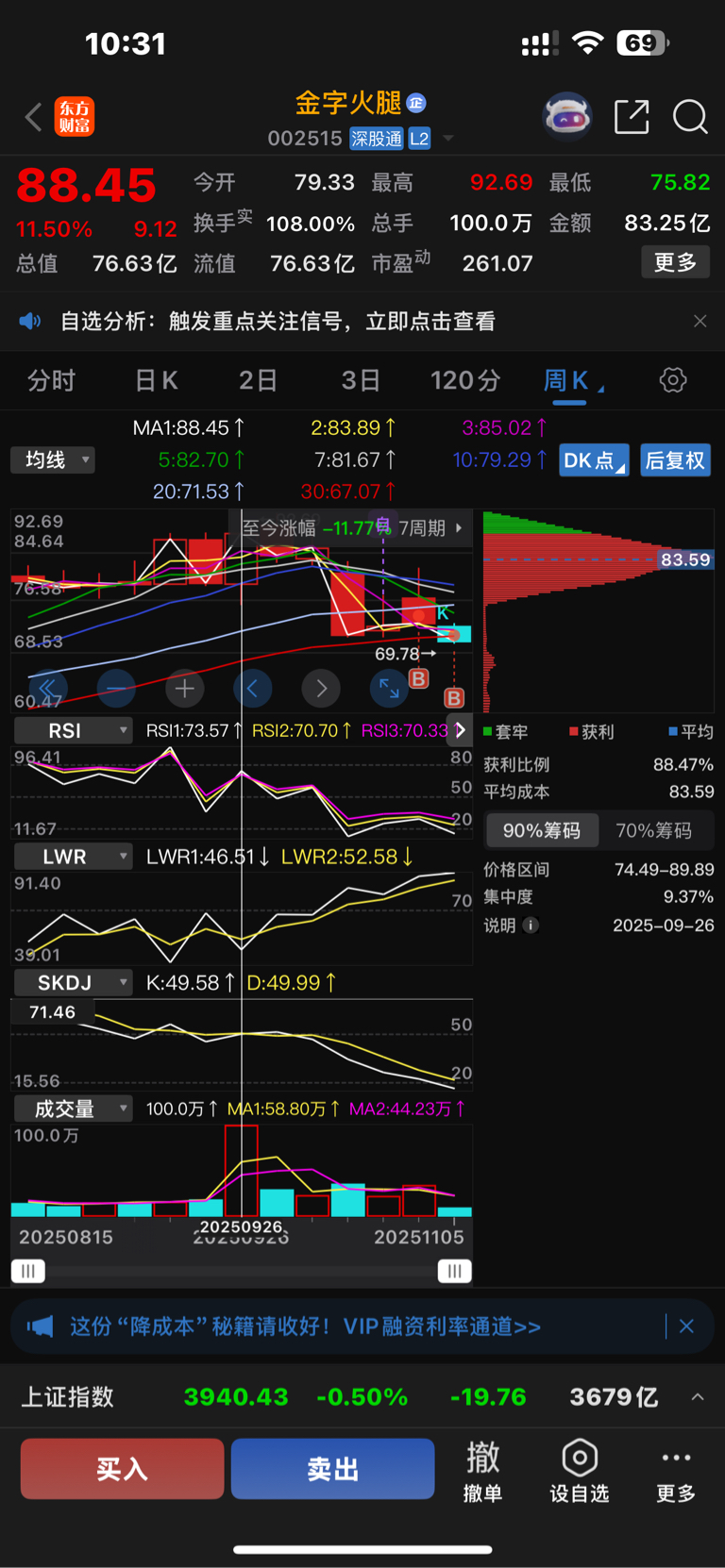Tap the red 买入 buy button
The width and height of the screenshot is (725, 1568).
123,1469
